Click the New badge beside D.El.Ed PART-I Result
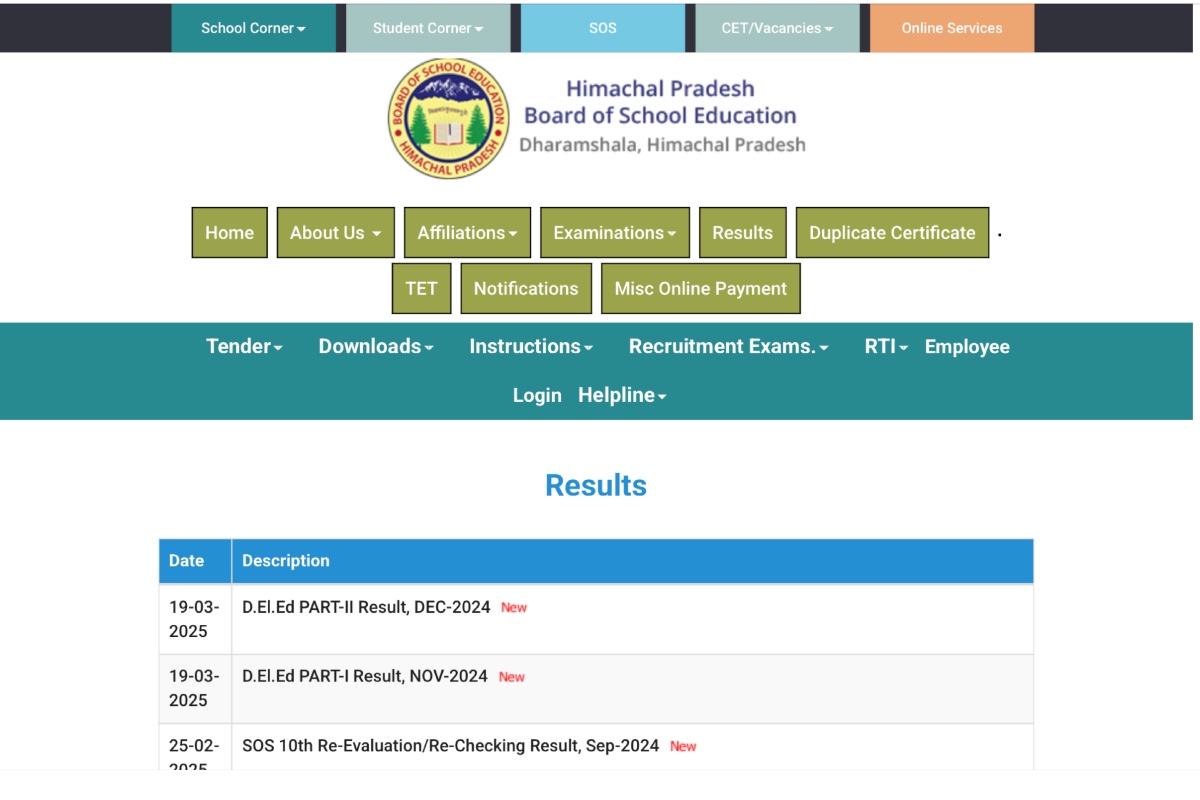 click(x=512, y=677)
